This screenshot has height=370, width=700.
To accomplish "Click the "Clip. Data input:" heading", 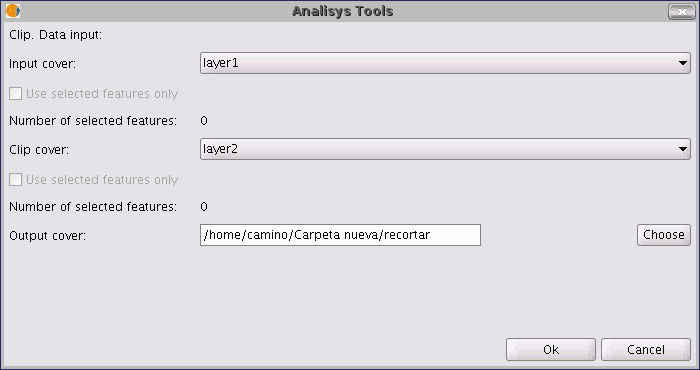I will pyautogui.click(x=55, y=35).
